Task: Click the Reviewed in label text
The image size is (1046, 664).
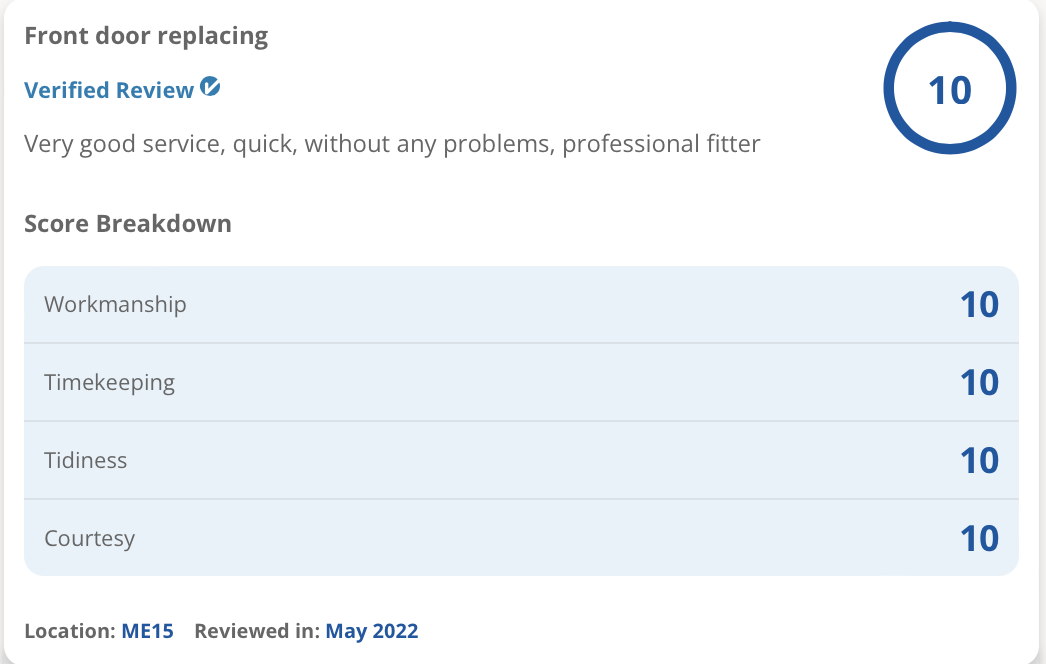Action: pyautogui.click(x=257, y=631)
